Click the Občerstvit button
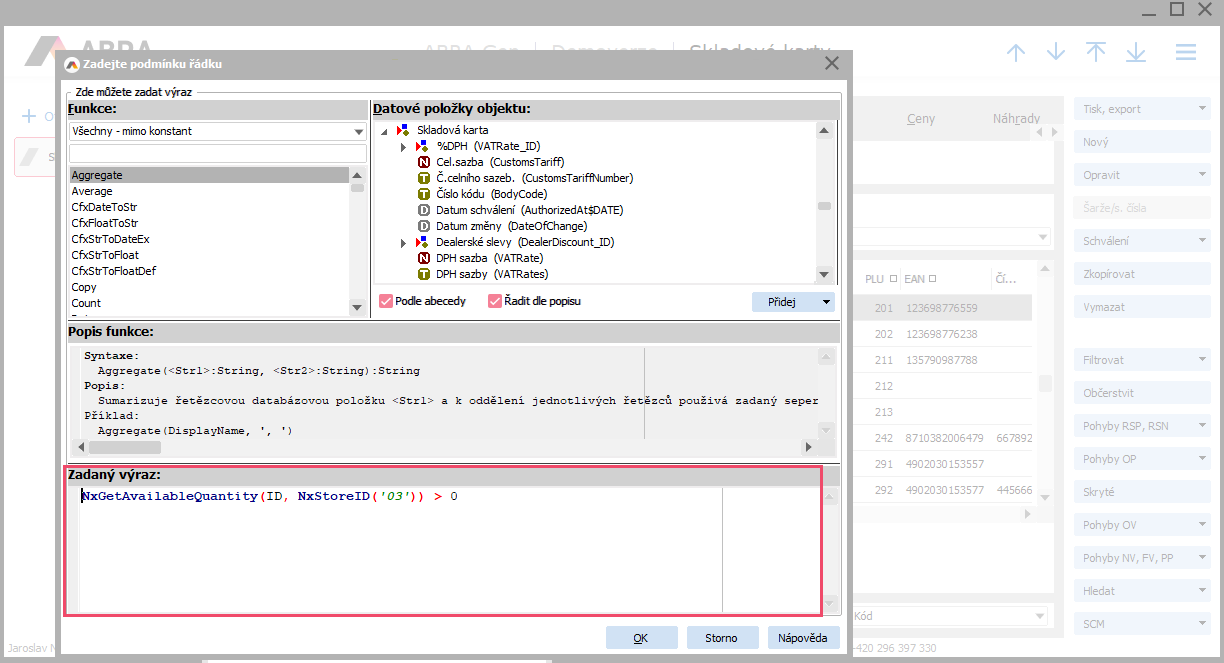1224x663 pixels. pos(1142,393)
